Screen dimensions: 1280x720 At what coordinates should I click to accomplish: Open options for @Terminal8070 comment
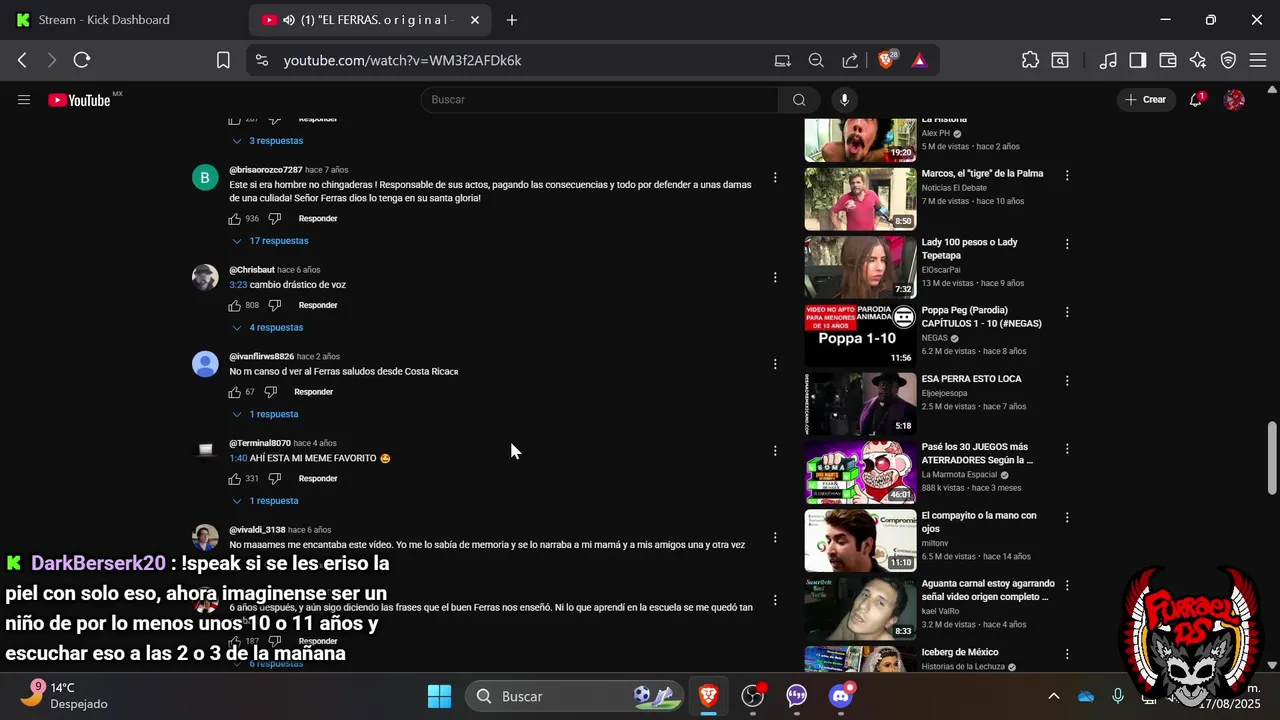tap(775, 450)
